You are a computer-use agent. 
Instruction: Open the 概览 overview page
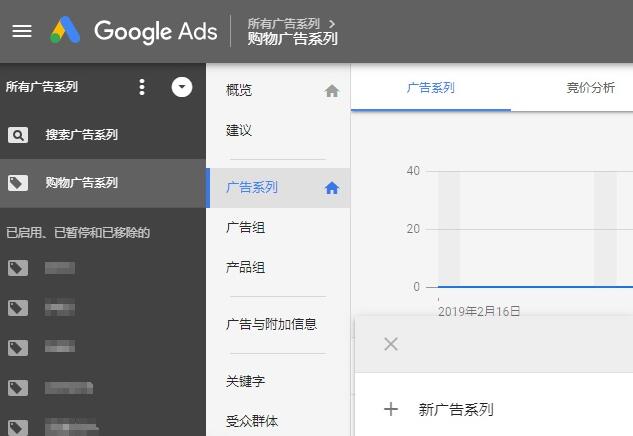click(x=240, y=90)
